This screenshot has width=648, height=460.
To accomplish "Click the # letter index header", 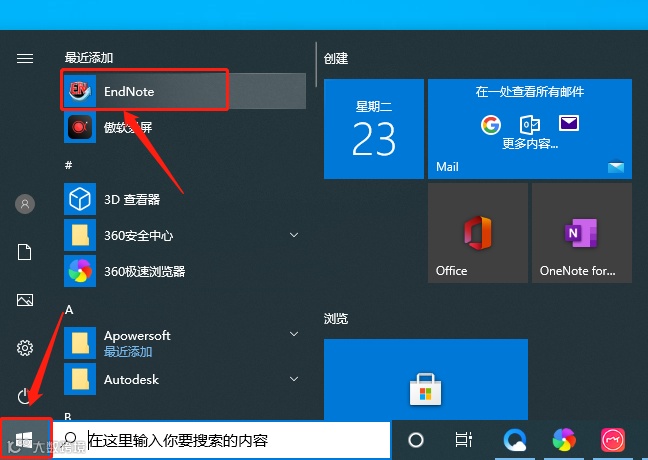I will pos(69,165).
